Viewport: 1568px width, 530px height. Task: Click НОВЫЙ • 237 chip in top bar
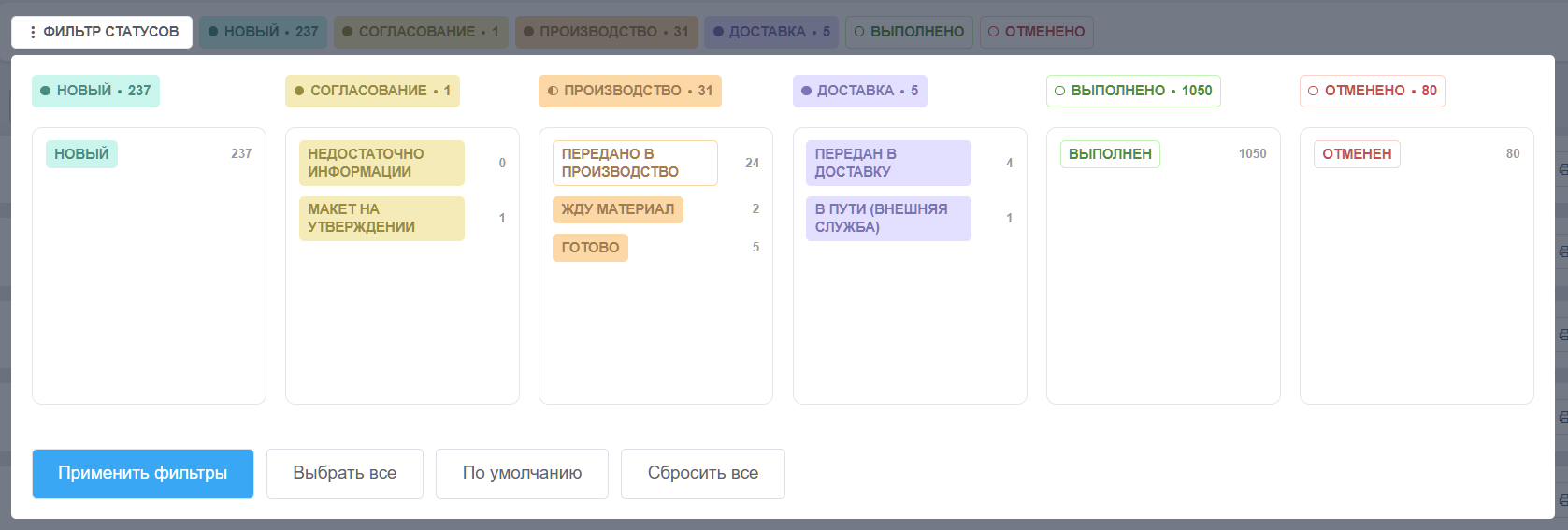click(x=263, y=32)
